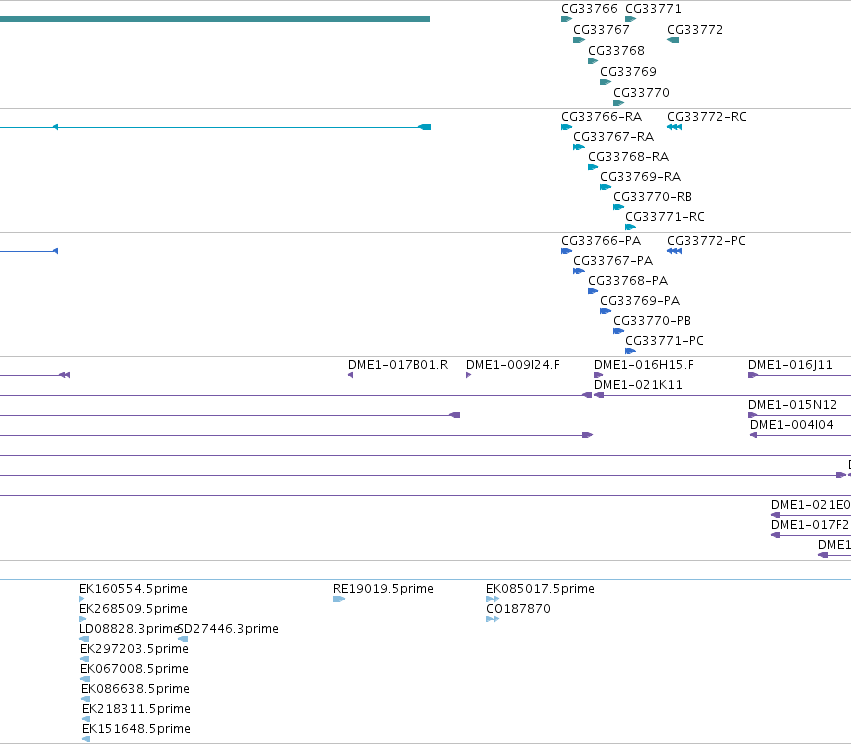Click the CG33766-RA transcript label
Image resolution: width=851 pixels, height=744 pixels.
601,117
